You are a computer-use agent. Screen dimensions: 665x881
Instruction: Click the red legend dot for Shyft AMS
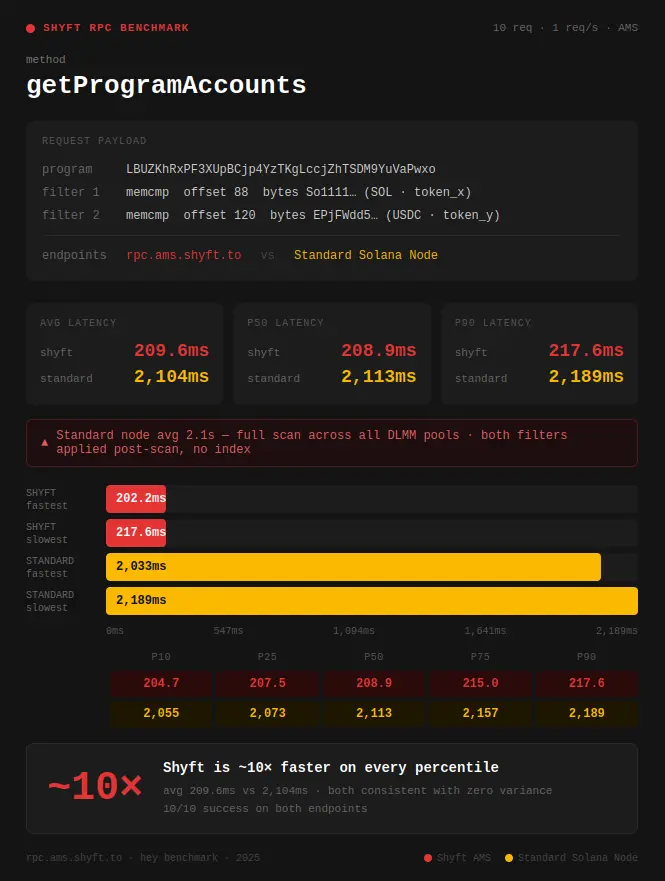tap(428, 858)
